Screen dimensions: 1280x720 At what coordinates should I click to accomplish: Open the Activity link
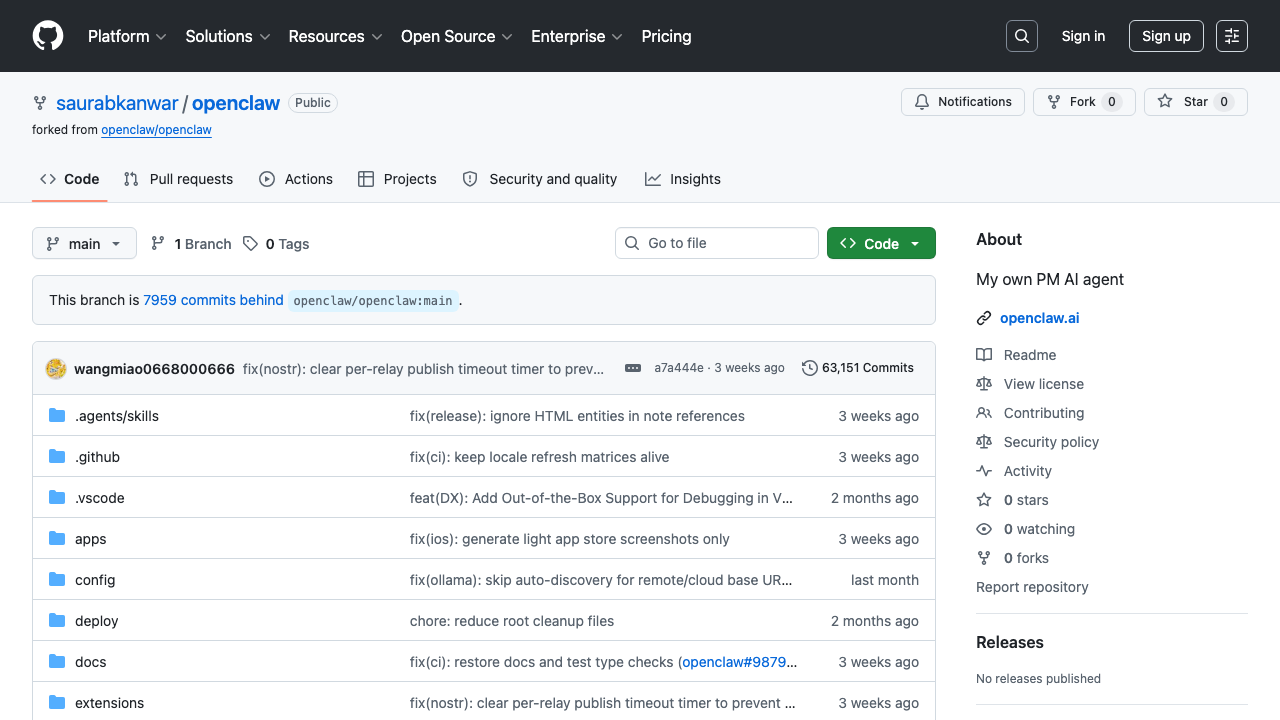pyautogui.click(x=1028, y=471)
